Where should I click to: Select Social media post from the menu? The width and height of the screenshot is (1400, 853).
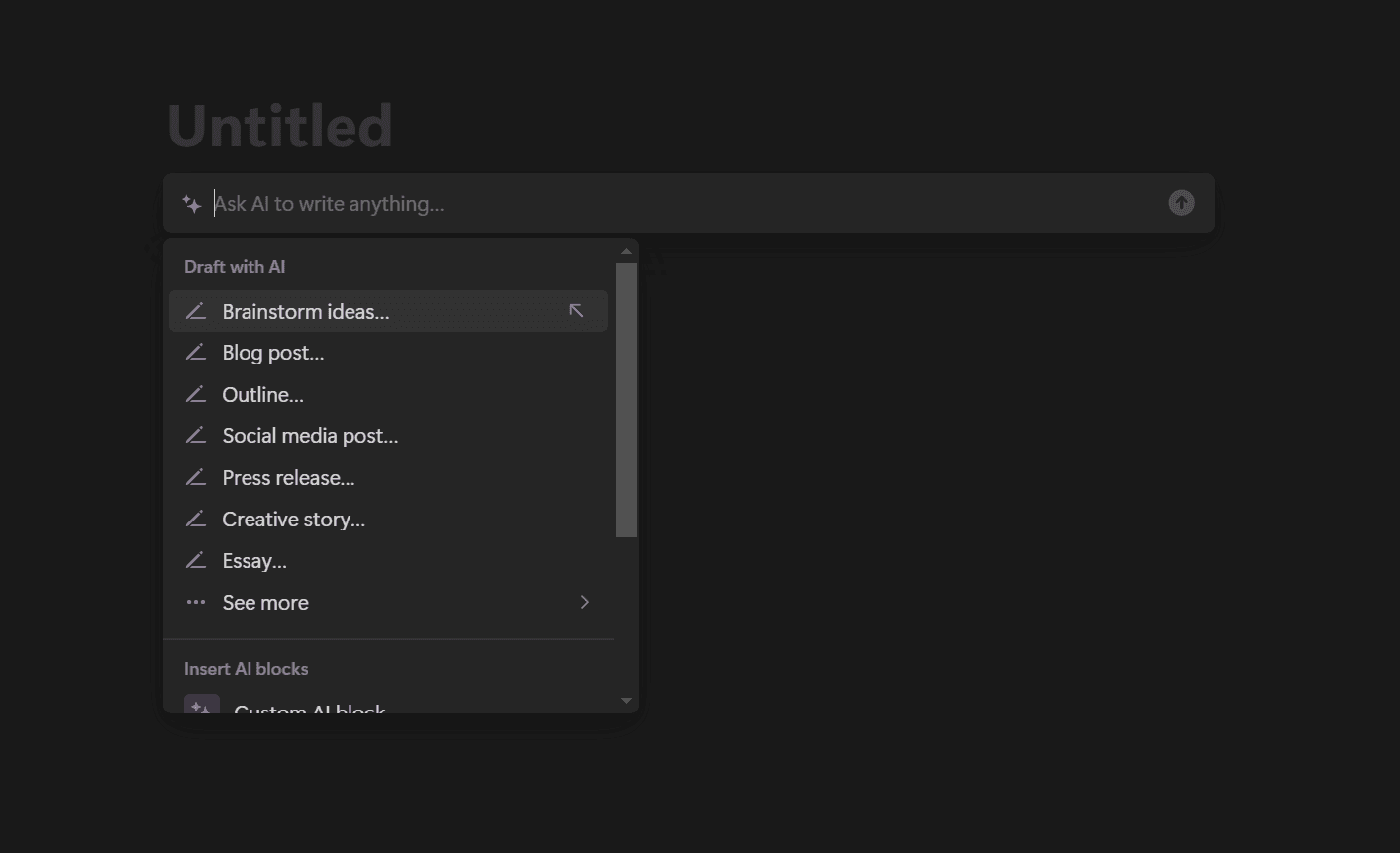310,435
